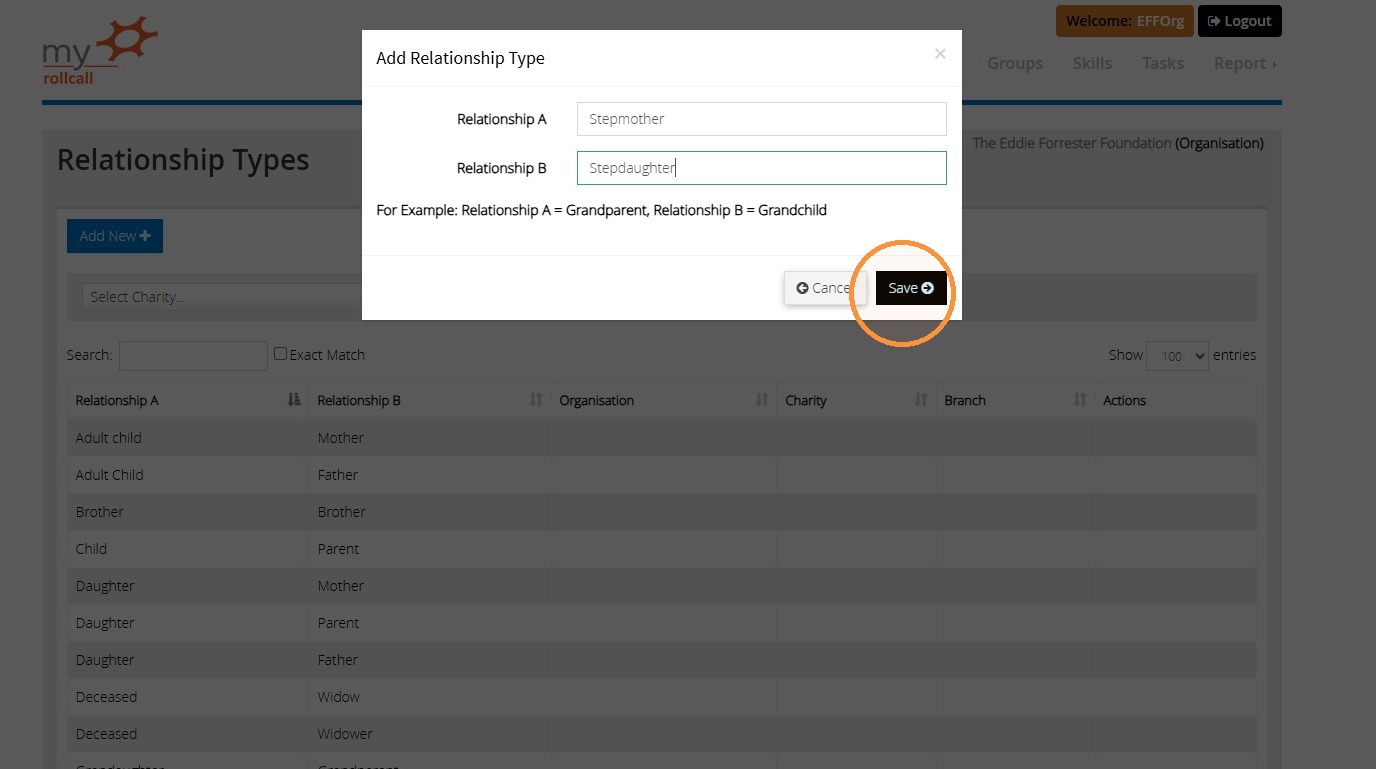Sort table by Relationship B column
This screenshot has height=769, width=1376.
click(430, 400)
